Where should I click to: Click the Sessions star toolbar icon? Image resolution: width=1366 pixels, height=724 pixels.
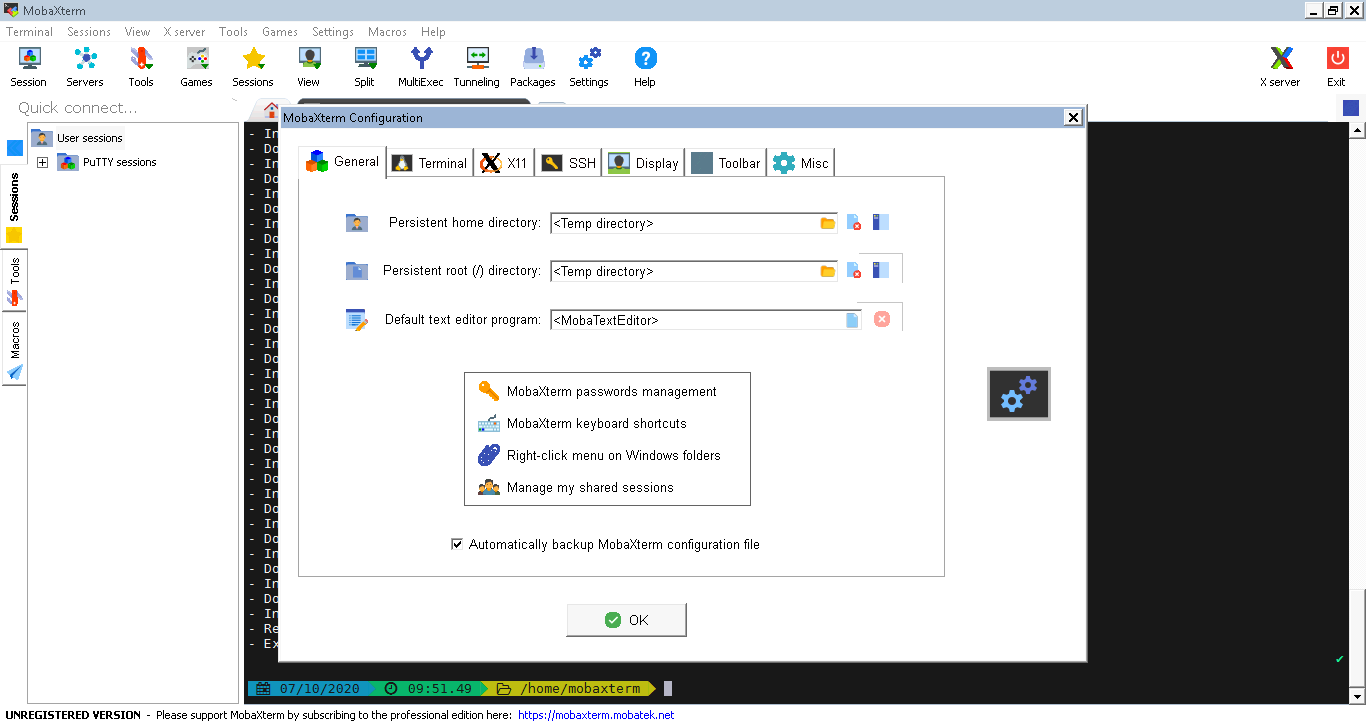[x=253, y=66]
